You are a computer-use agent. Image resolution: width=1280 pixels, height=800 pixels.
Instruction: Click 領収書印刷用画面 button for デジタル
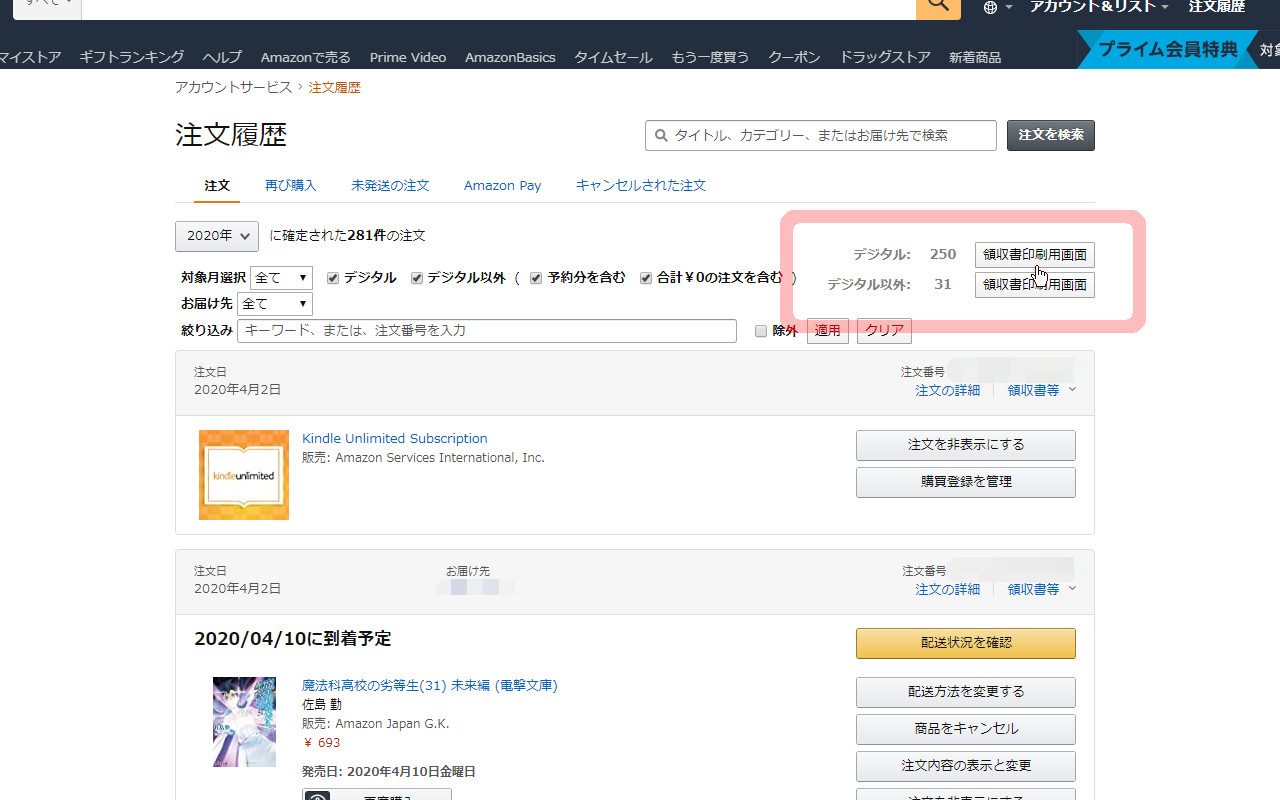pos(1035,255)
